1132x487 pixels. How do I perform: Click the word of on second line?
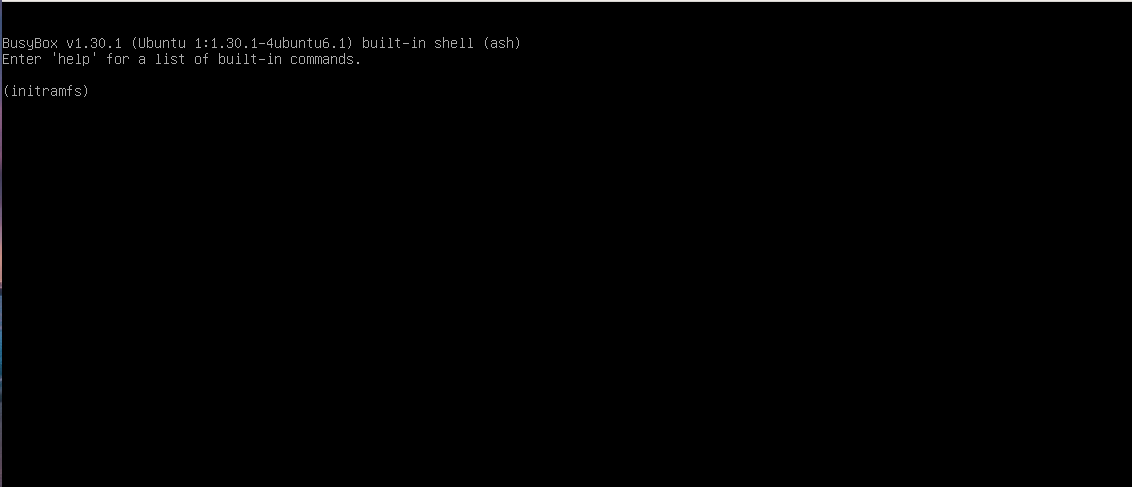point(201,59)
